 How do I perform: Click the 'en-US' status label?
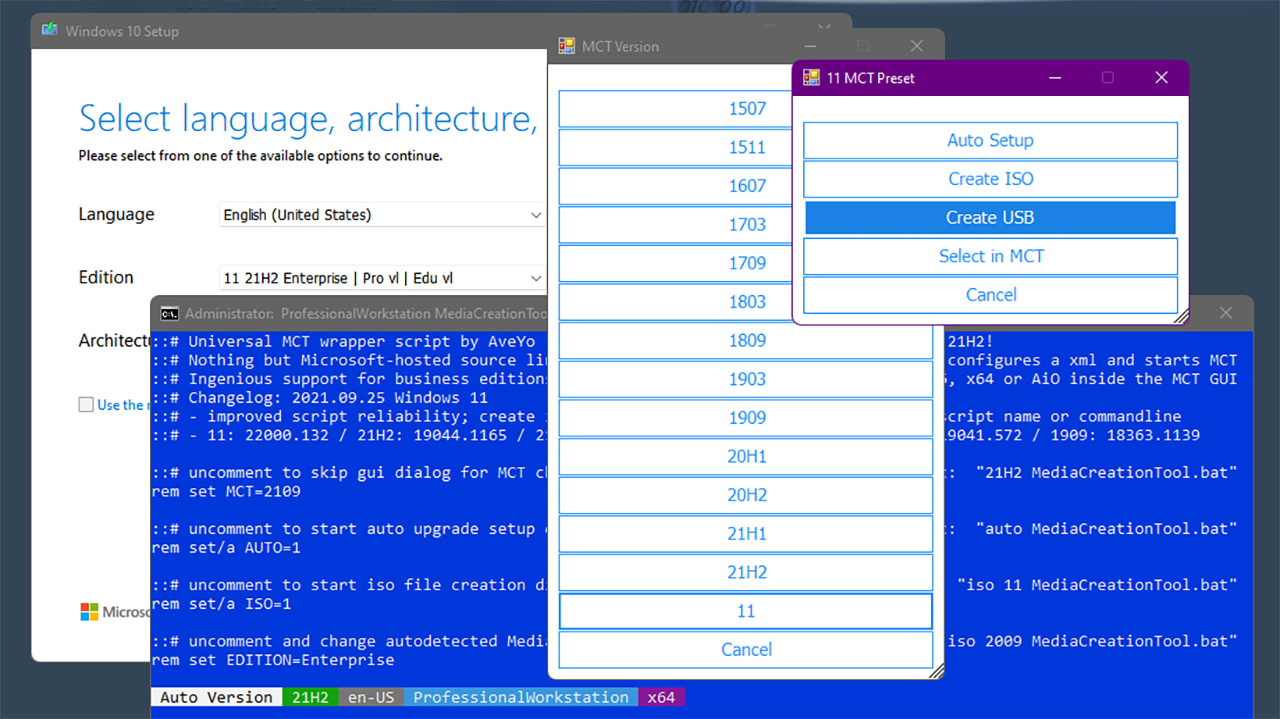[371, 697]
